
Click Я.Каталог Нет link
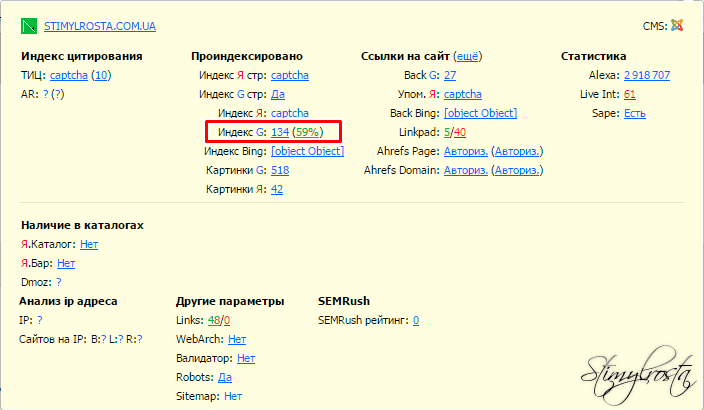pyautogui.click(x=89, y=244)
